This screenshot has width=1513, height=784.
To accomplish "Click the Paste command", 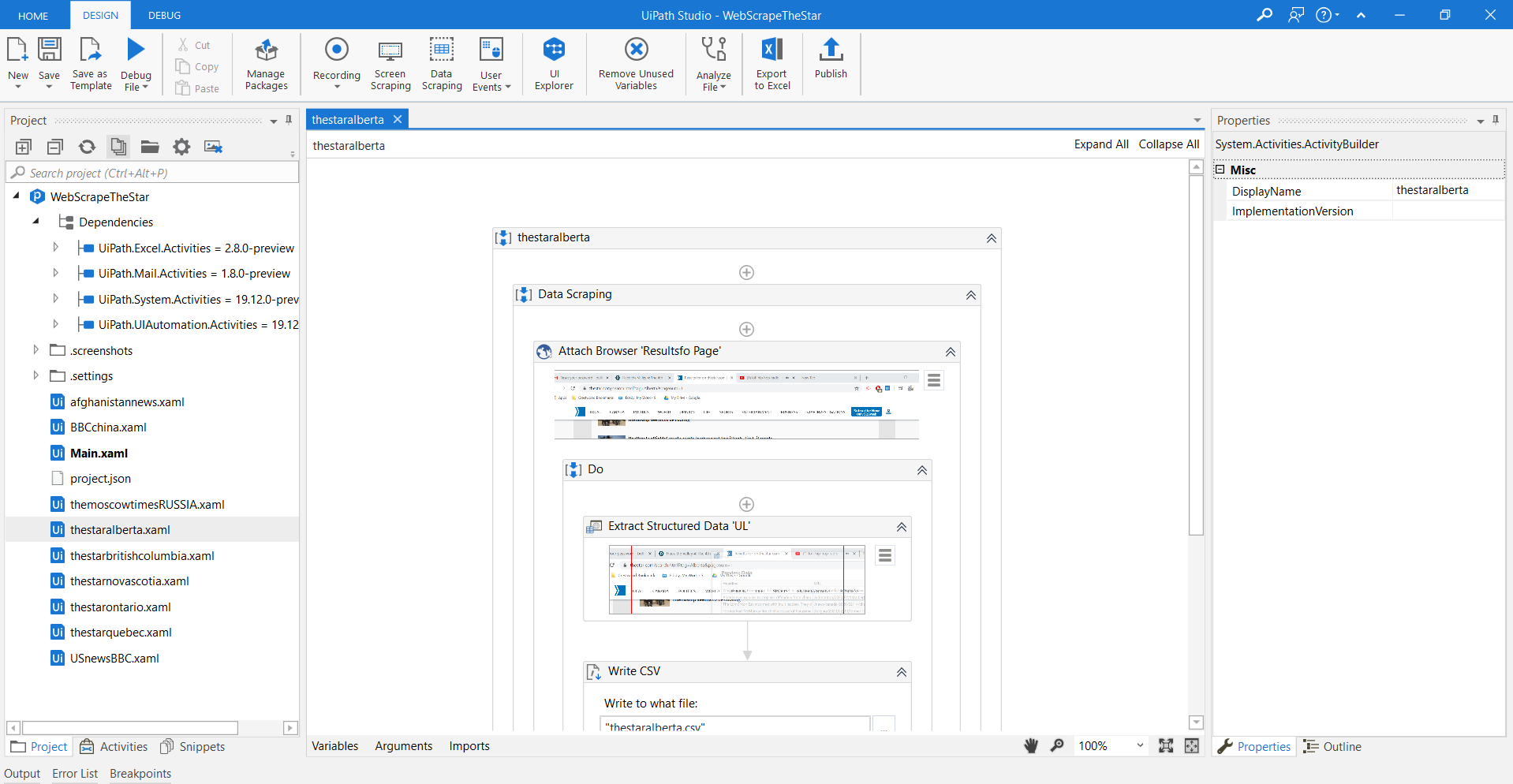I will pos(197,88).
